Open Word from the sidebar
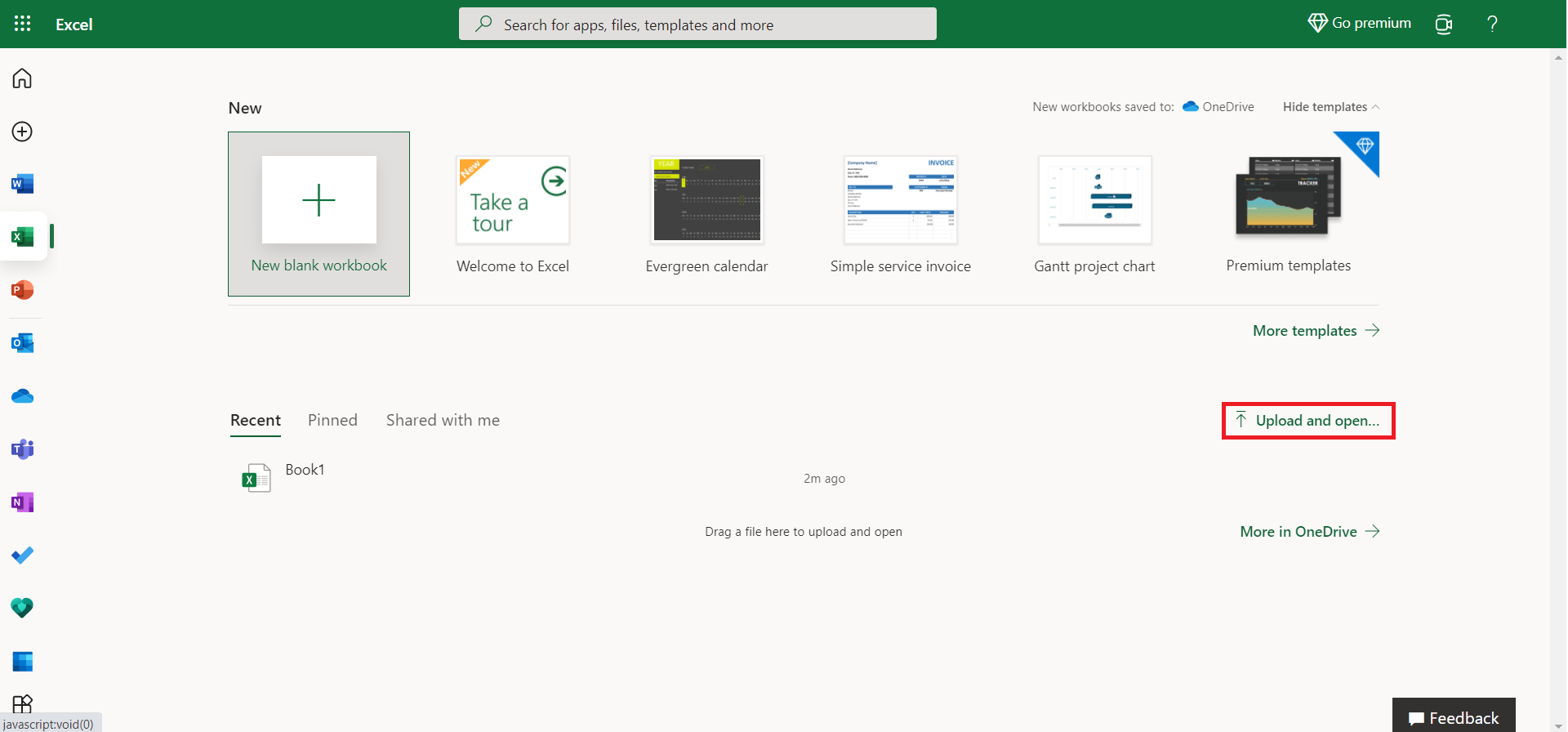The width and height of the screenshot is (1568, 732). coord(22,184)
